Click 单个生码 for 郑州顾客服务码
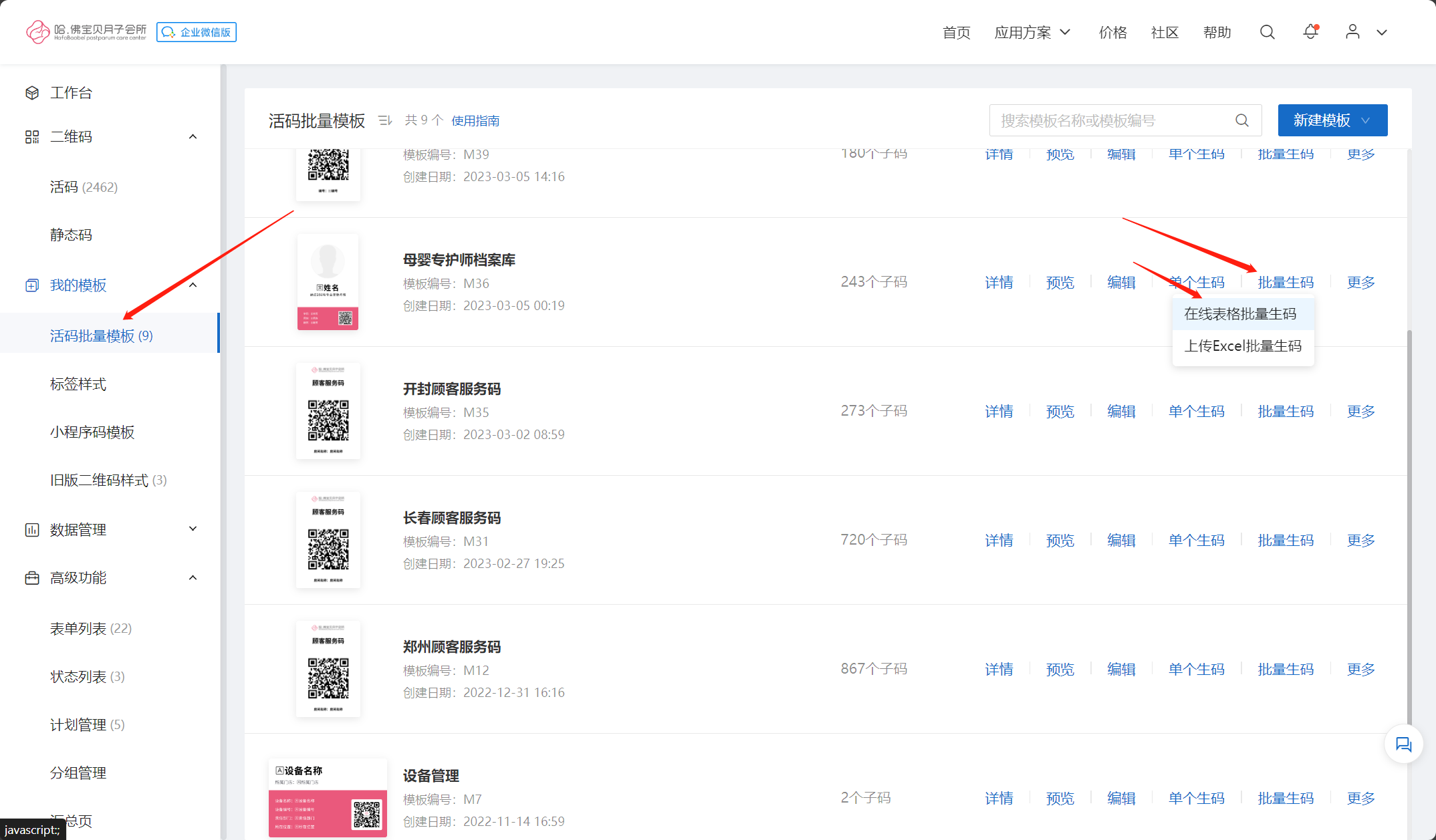The width and height of the screenshot is (1436, 840). click(1196, 670)
